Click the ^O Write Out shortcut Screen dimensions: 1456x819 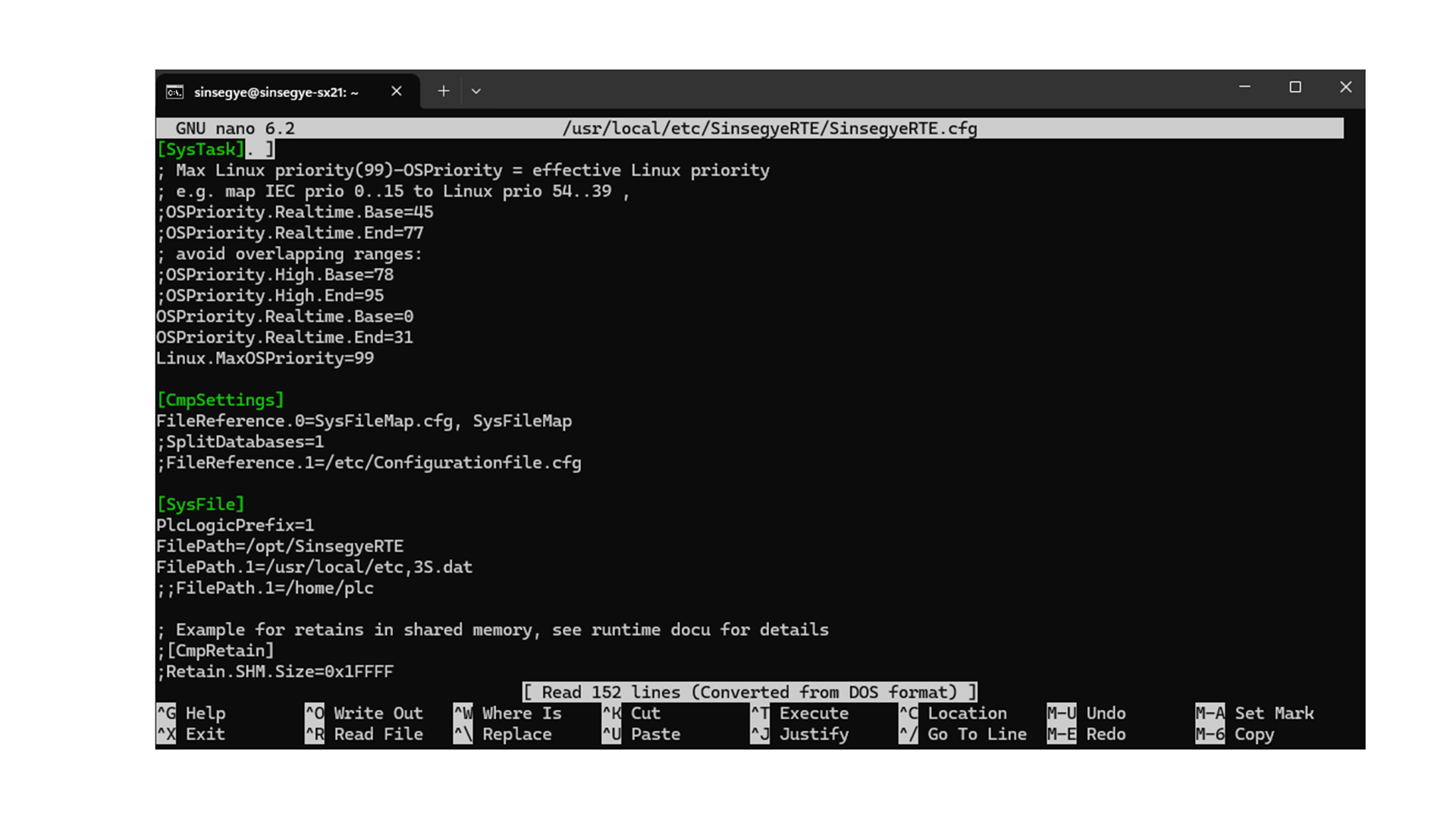point(364,713)
